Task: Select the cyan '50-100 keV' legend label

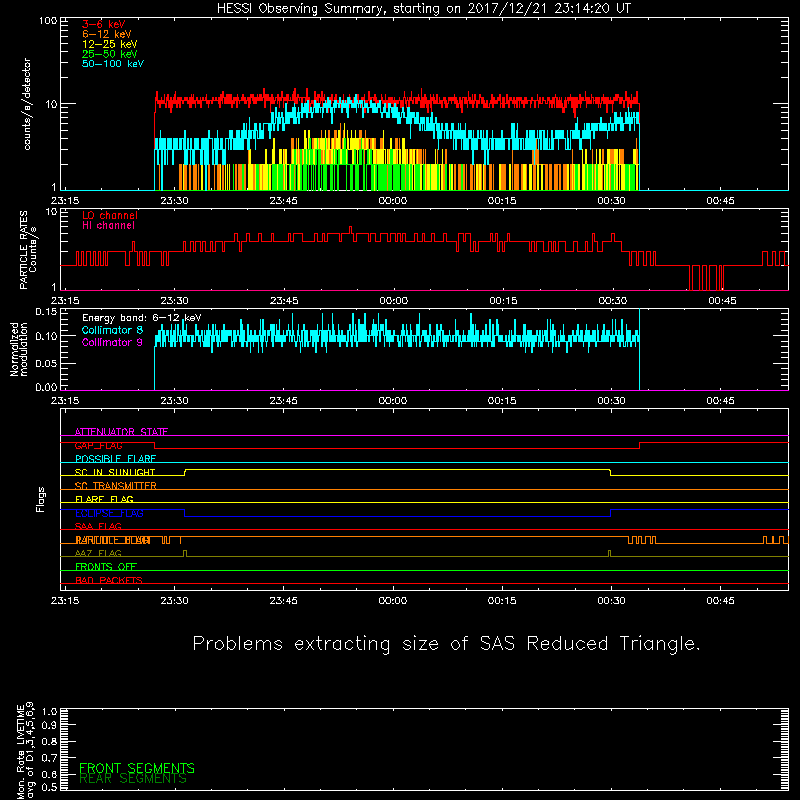Action: point(113,64)
